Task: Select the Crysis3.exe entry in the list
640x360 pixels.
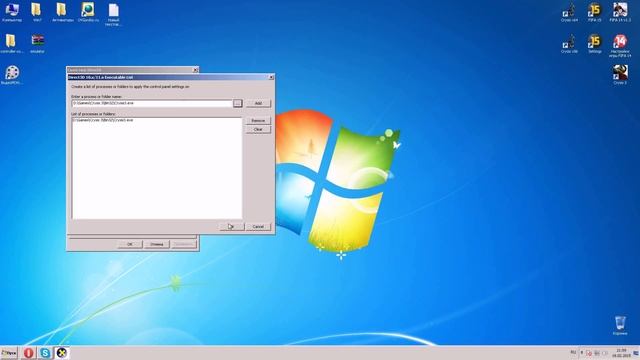Action: (103, 120)
